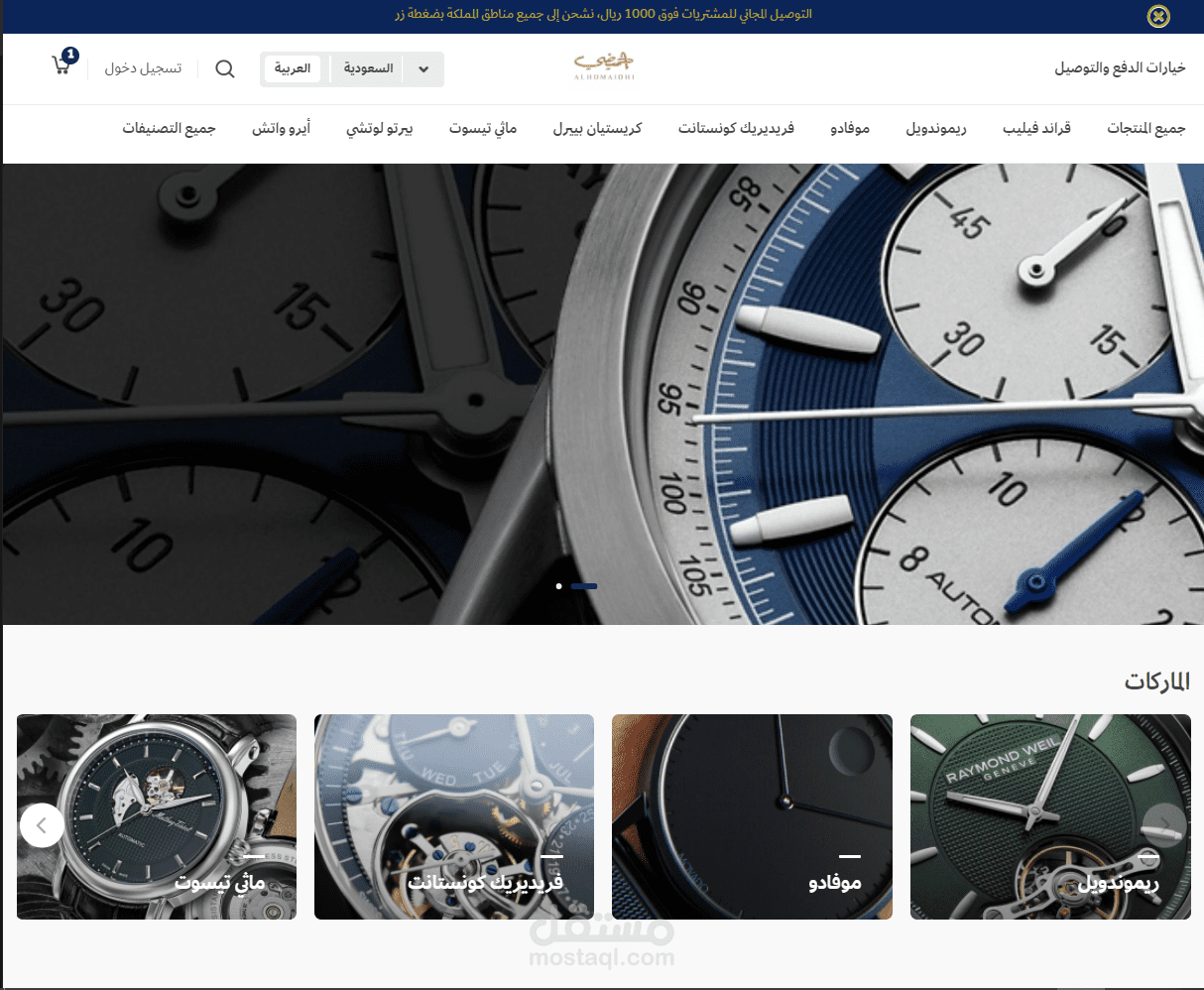Click the hero watch banner image
This screenshot has height=990, width=1204.
[x=602, y=394]
